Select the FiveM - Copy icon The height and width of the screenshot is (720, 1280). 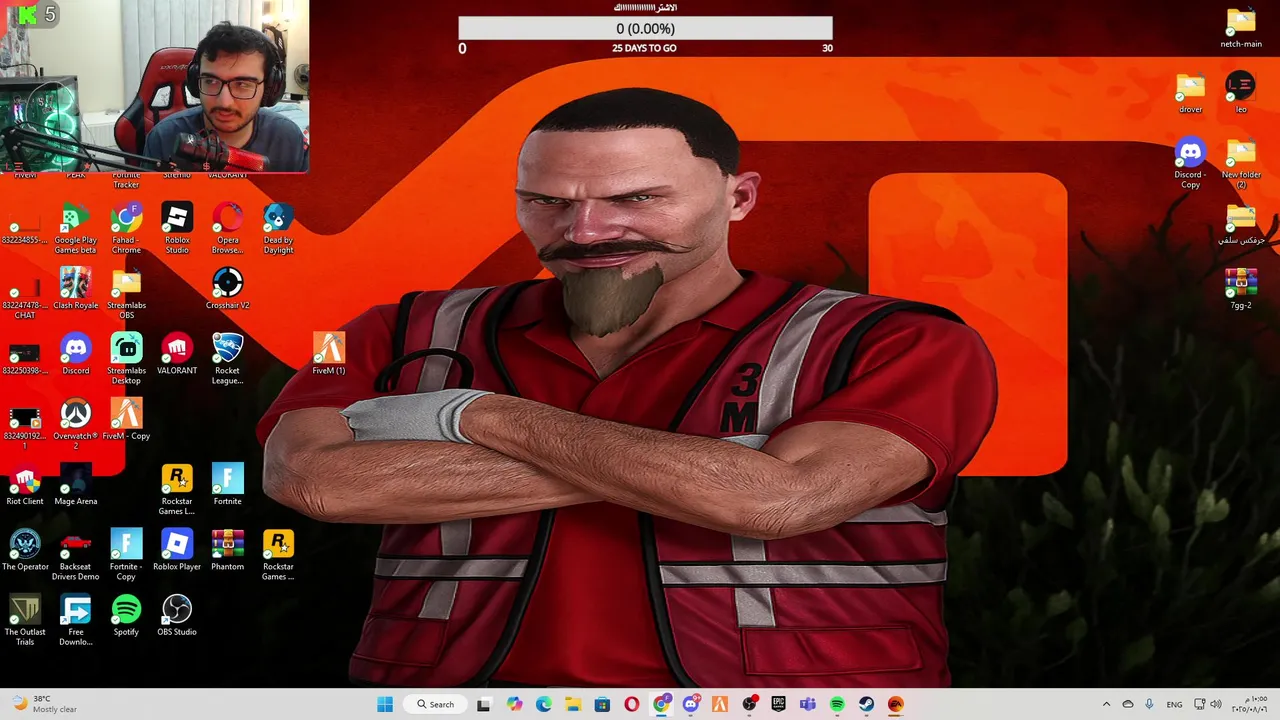pyautogui.click(x=126, y=419)
